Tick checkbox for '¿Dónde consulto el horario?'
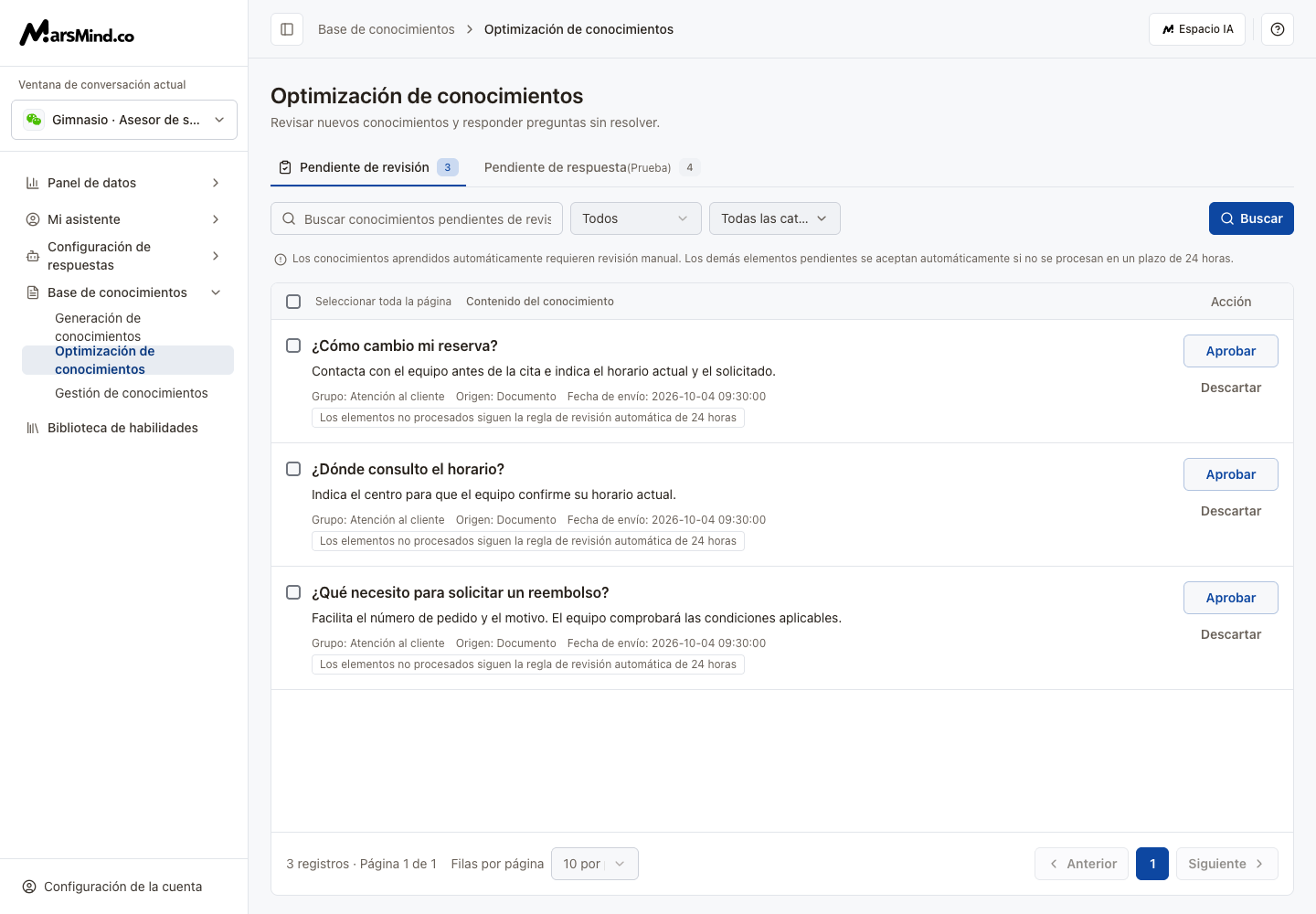 tap(293, 469)
